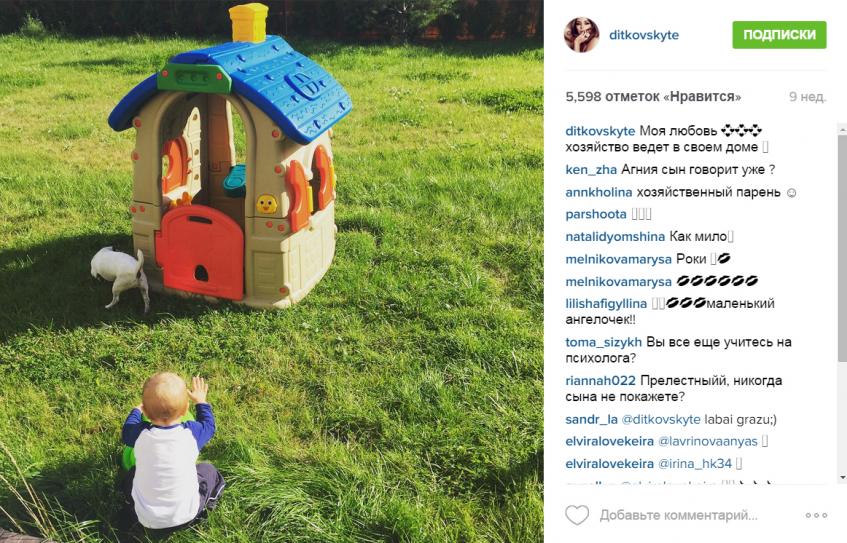Click the ditkovskyte username in header

tap(644, 35)
